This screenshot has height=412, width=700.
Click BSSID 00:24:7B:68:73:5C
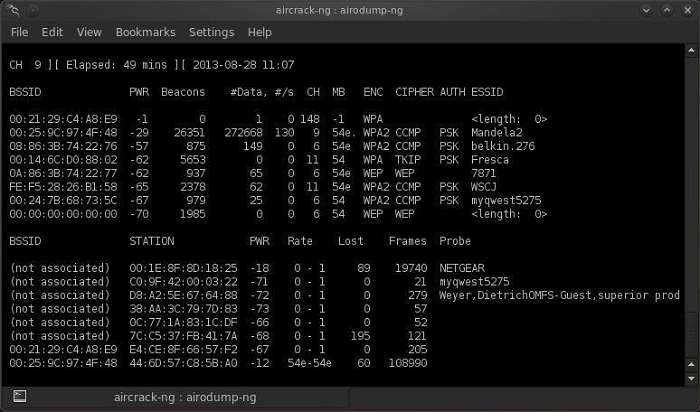point(63,200)
